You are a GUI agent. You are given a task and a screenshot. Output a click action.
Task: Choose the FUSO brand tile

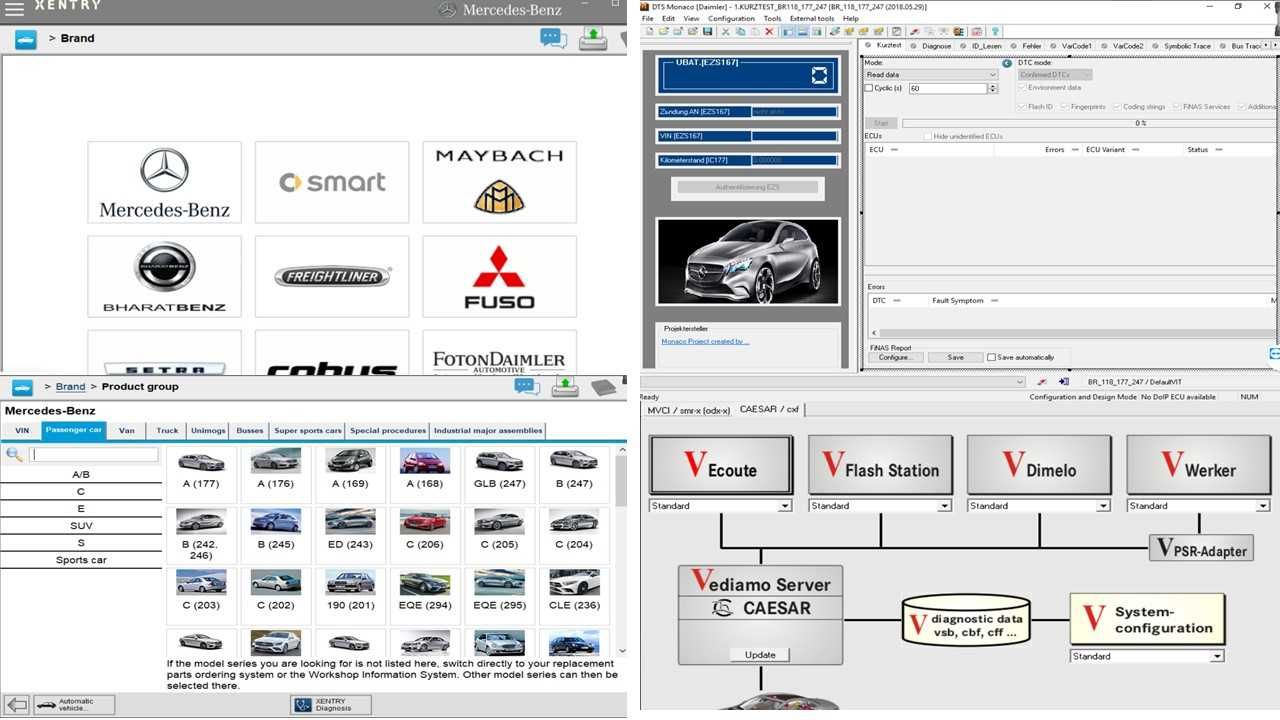coord(499,277)
